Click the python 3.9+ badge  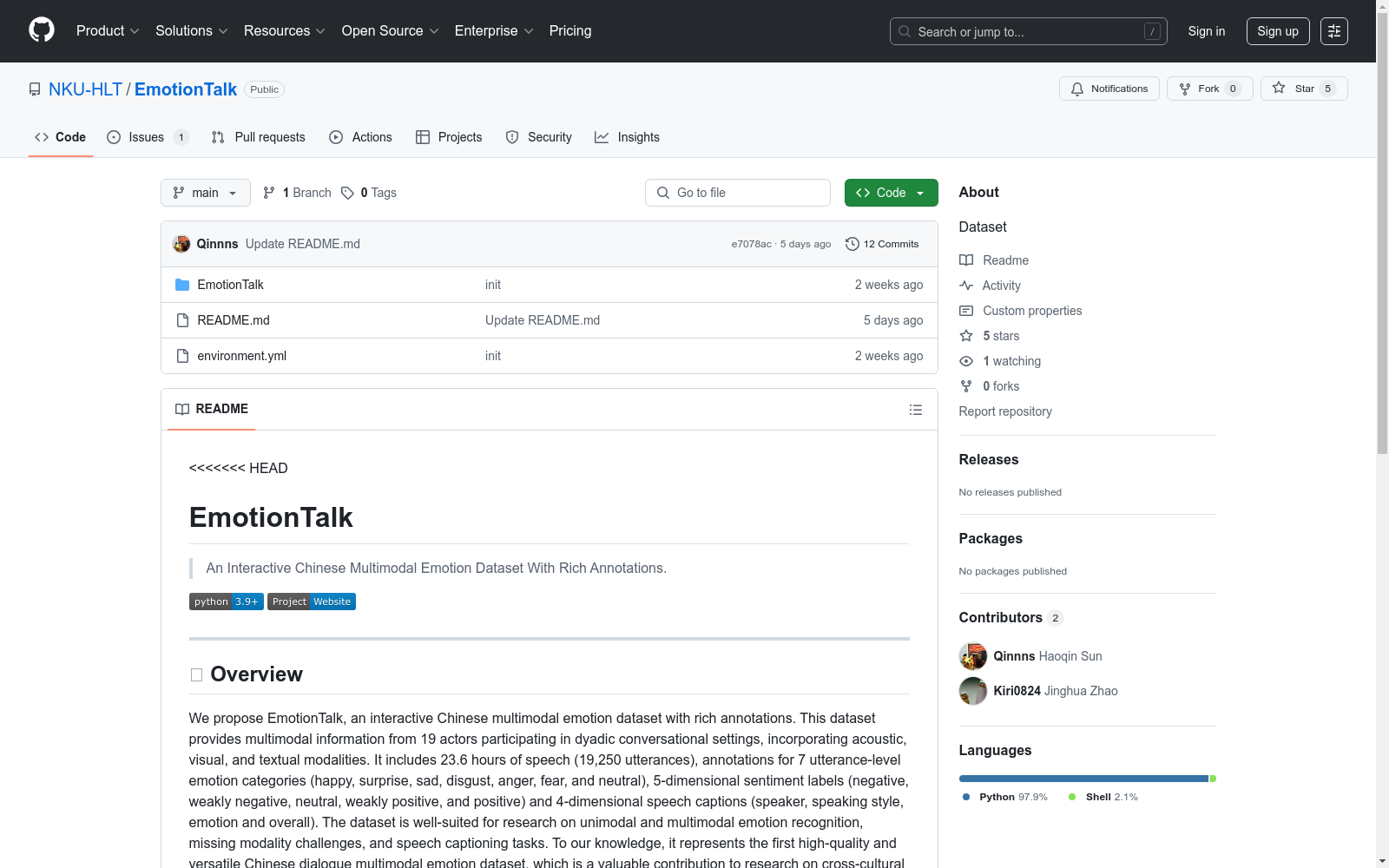[227, 602]
